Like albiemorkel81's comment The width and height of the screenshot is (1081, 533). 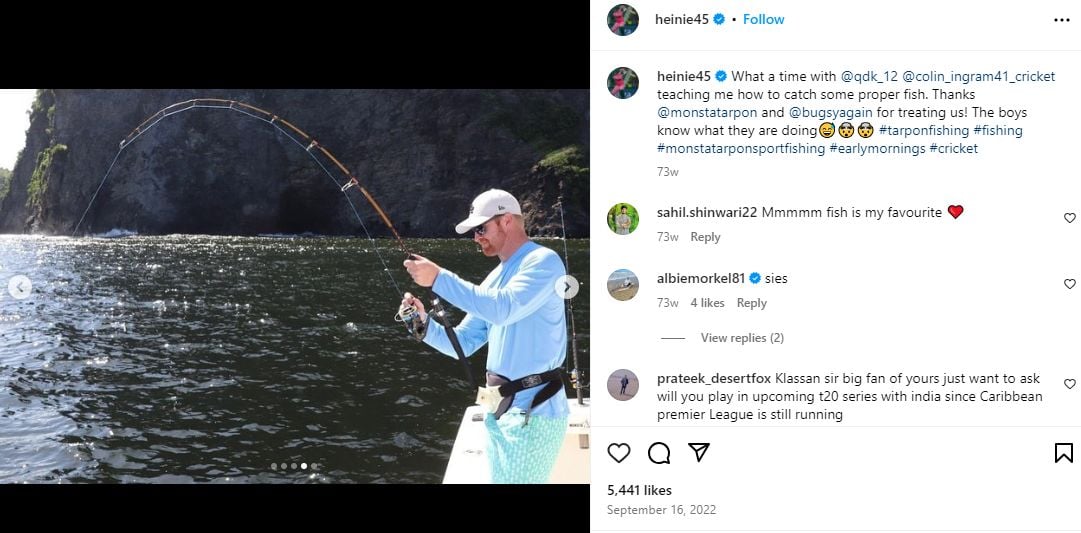point(1069,284)
